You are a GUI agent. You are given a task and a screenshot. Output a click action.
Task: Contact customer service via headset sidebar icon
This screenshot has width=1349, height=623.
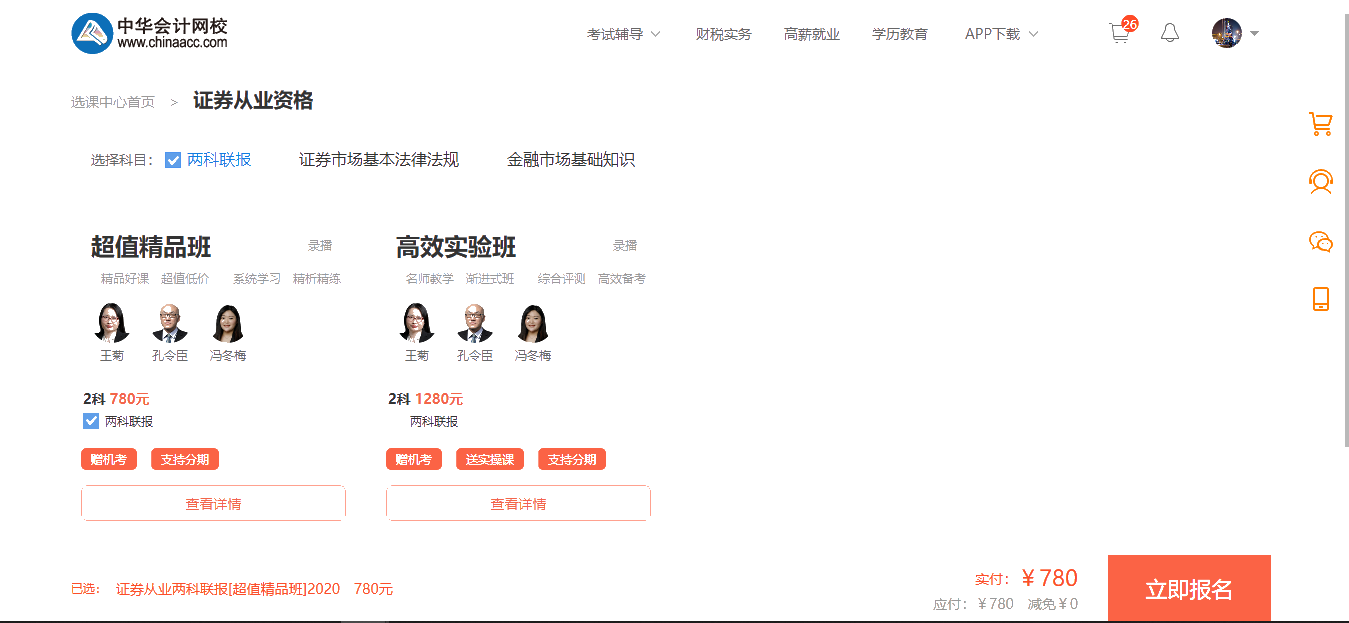[x=1320, y=183]
